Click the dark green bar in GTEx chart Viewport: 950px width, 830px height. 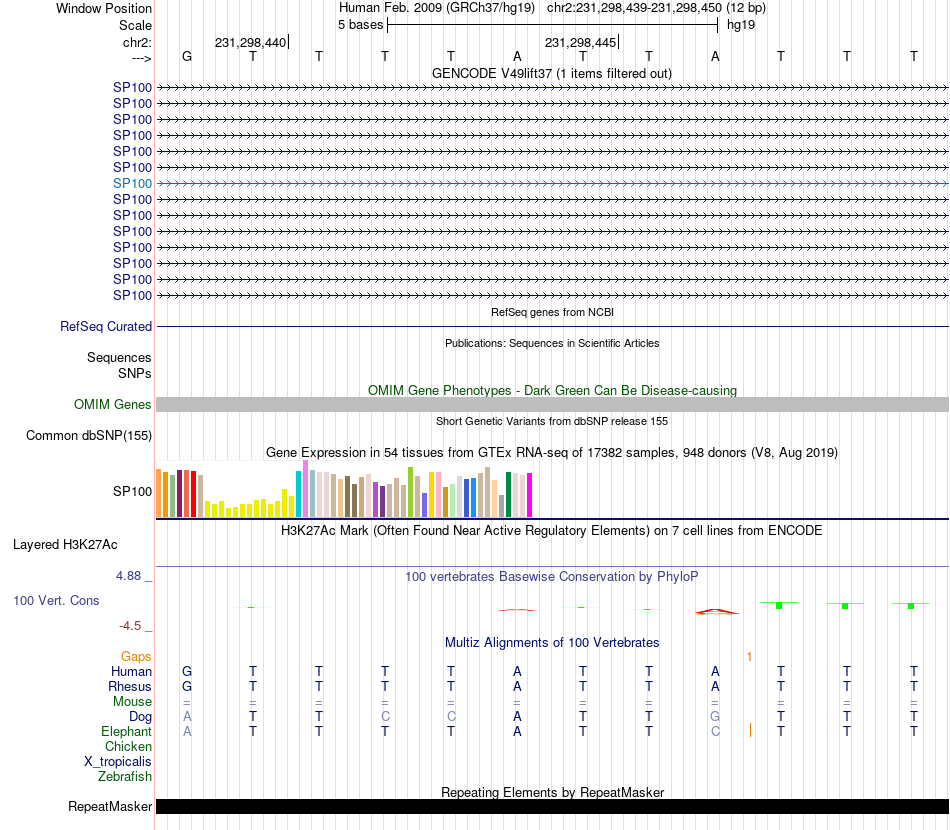tap(508, 494)
